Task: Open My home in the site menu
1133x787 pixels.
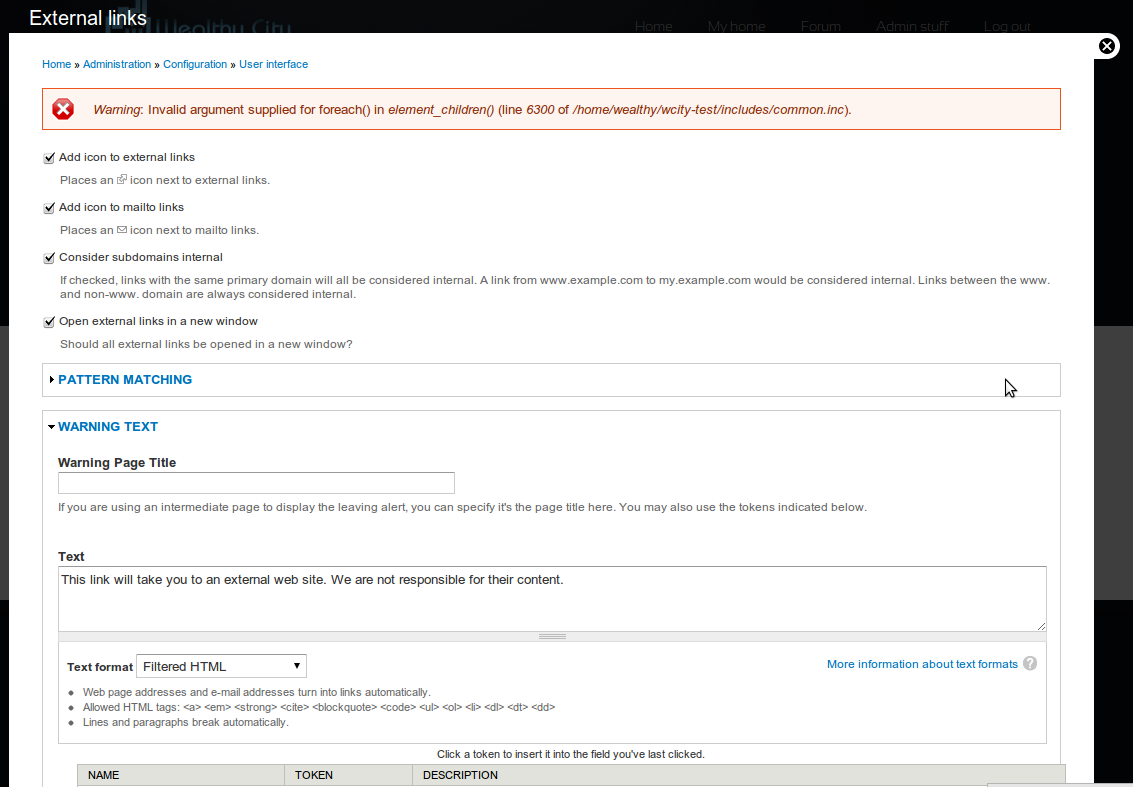Action: (736, 26)
